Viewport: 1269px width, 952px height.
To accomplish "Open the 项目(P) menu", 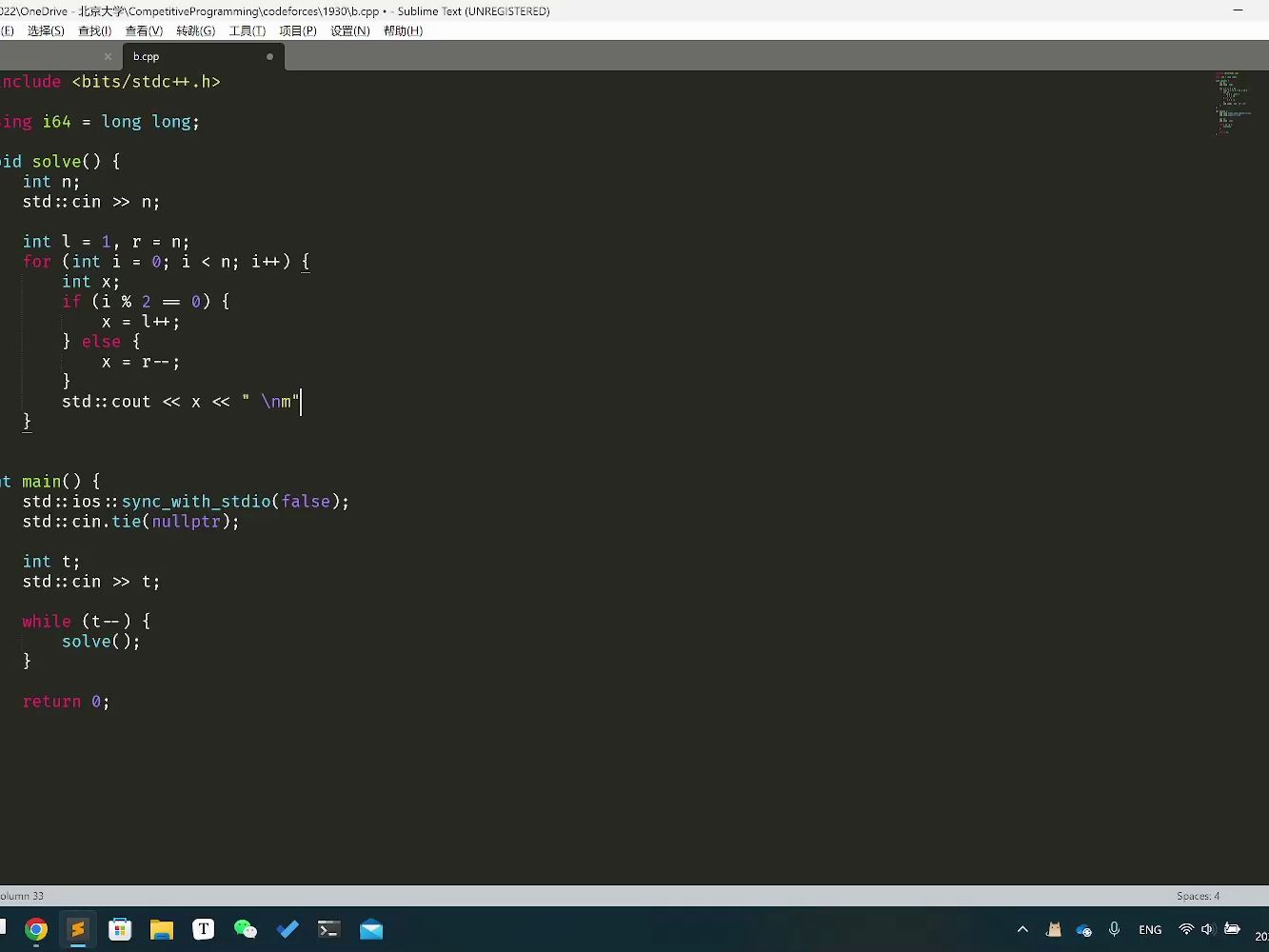I will [298, 30].
